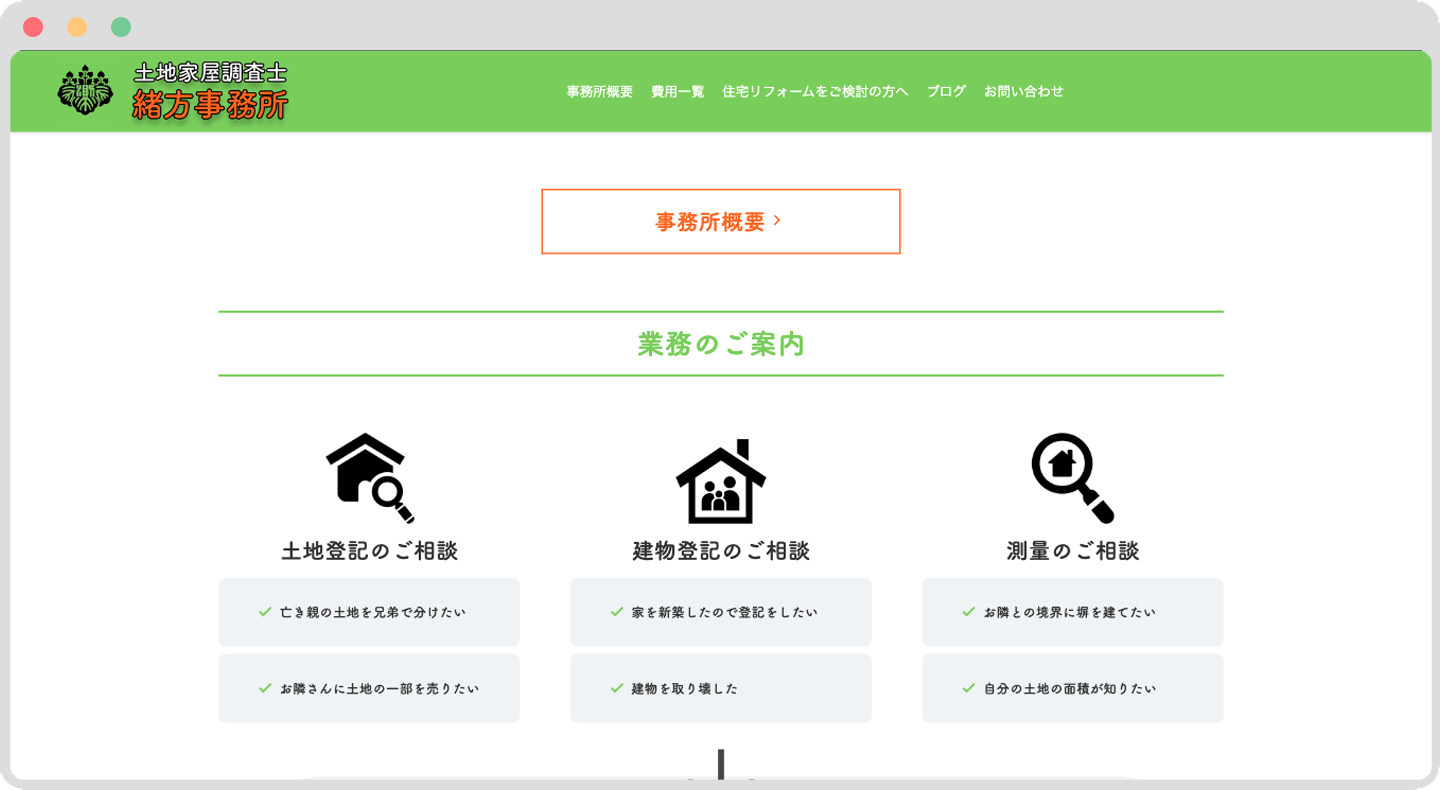Open 事務所概要 in the navigation menu
This screenshot has height=790, width=1440.
pos(599,91)
